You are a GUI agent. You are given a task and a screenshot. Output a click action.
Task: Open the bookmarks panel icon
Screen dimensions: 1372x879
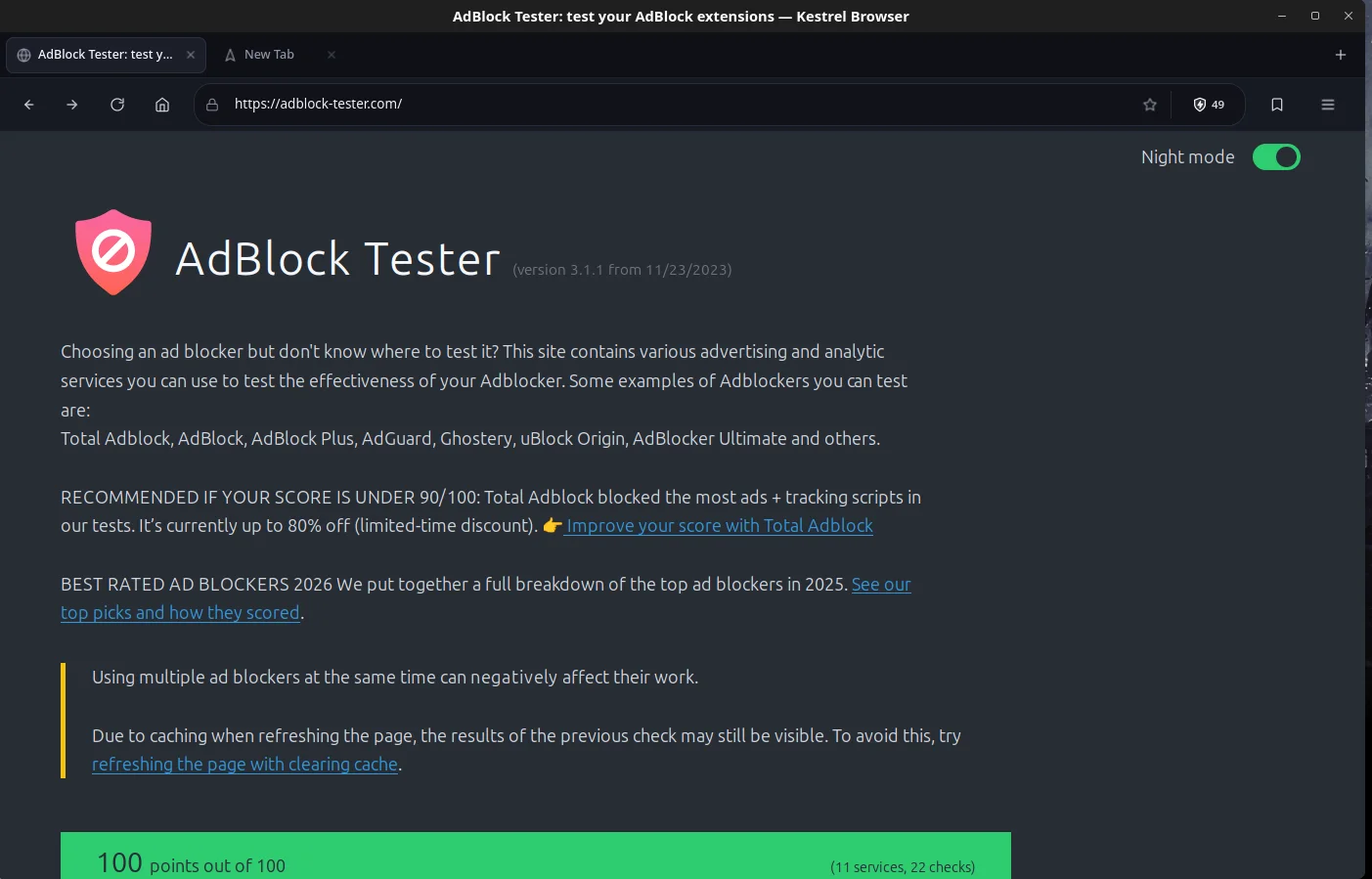pyautogui.click(x=1277, y=105)
